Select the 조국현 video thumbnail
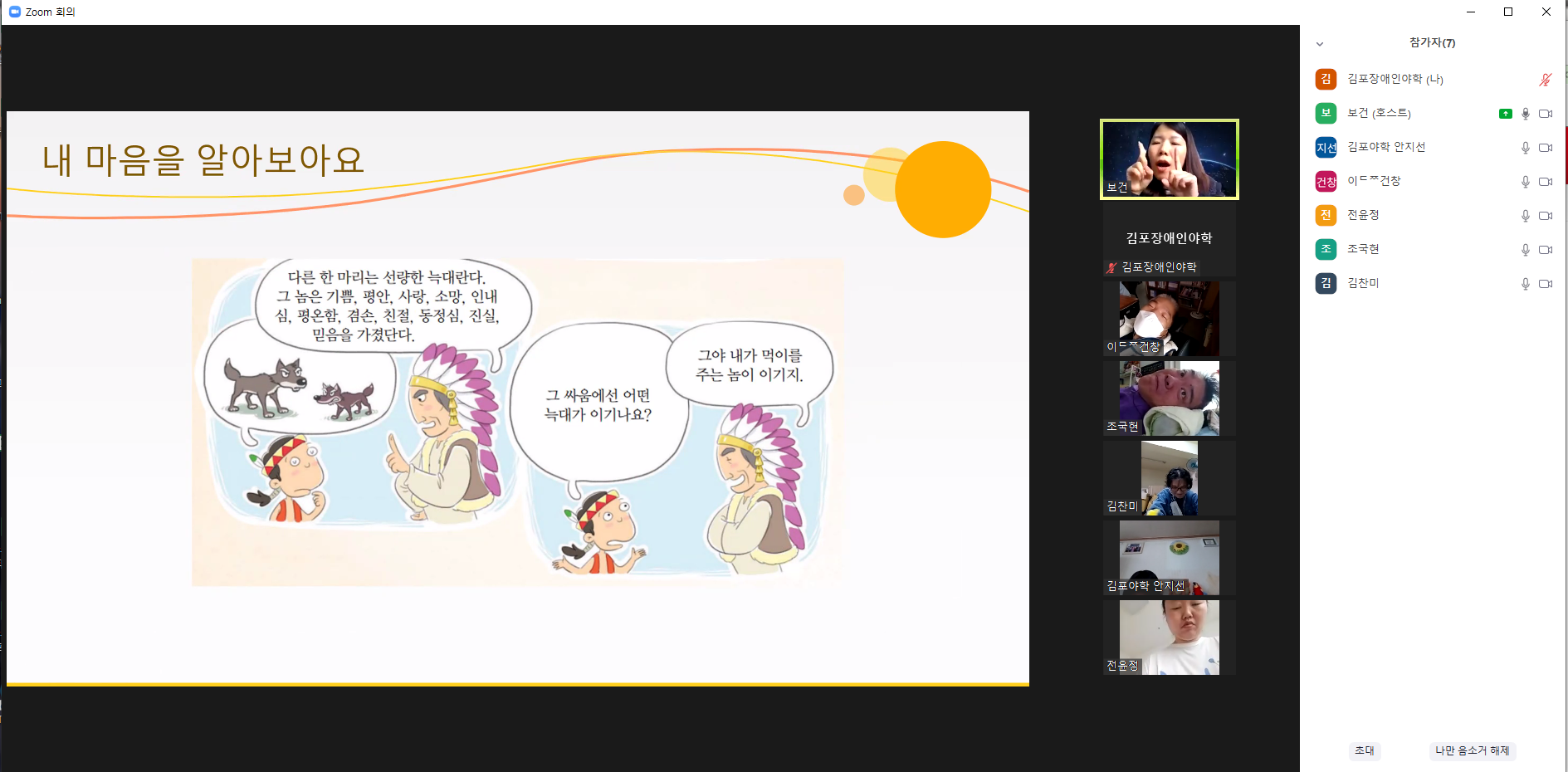This screenshot has width=1568, height=772. [1169, 398]
